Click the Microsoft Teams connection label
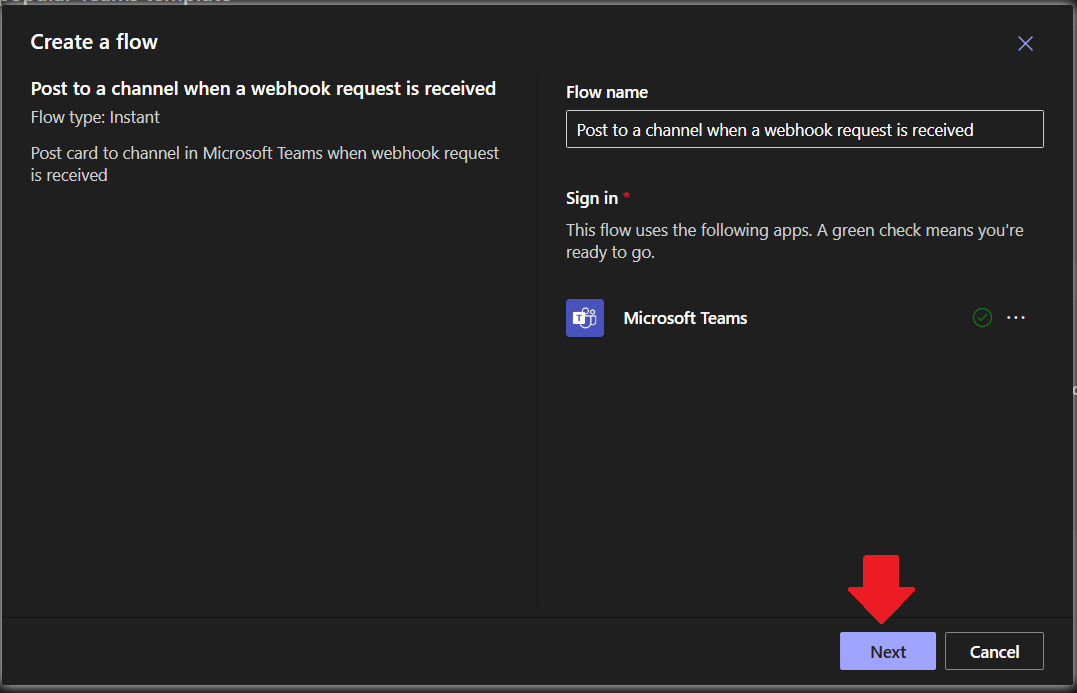Image resolution: width=1077 pixels, height=693 pixels. coord(685,318)
